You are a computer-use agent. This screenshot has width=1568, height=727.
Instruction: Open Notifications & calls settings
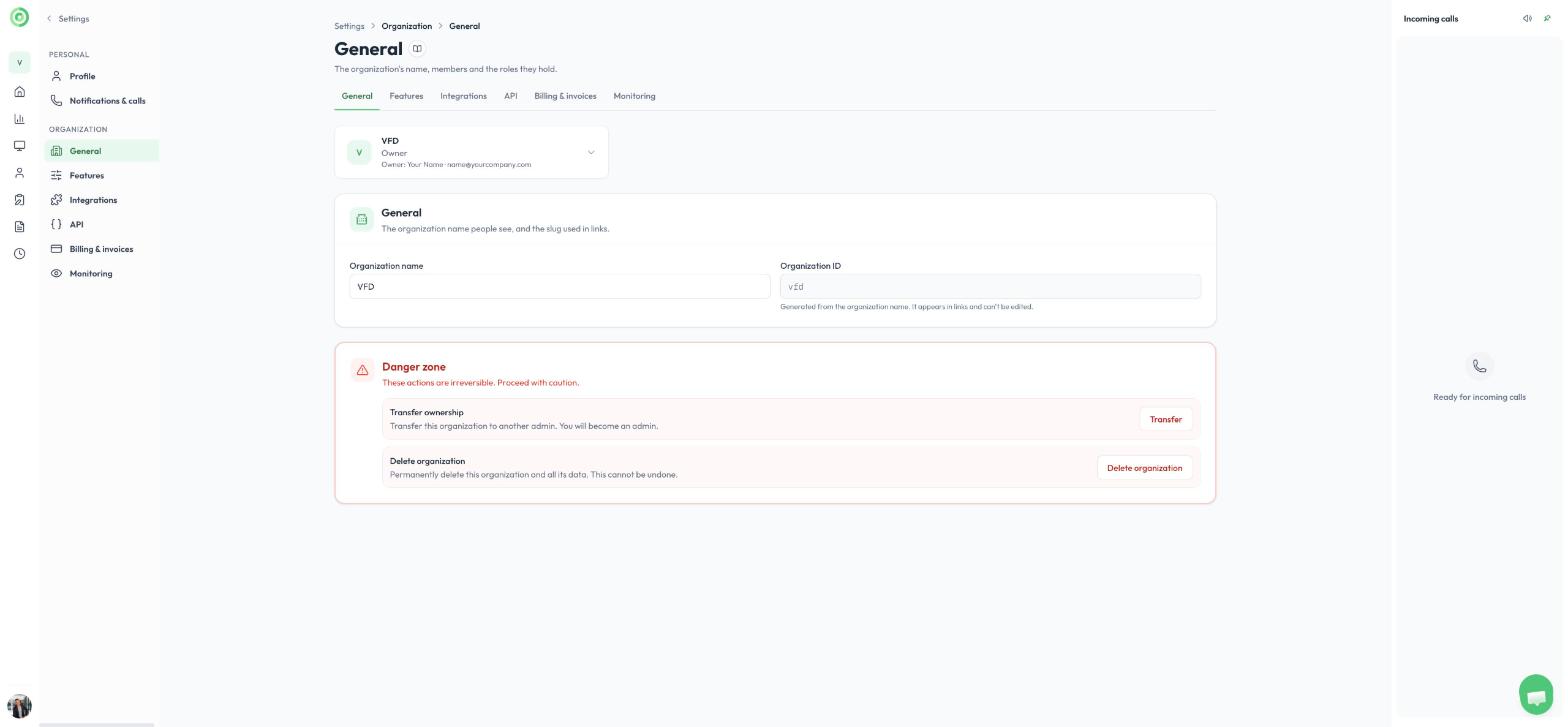[101, 101]
